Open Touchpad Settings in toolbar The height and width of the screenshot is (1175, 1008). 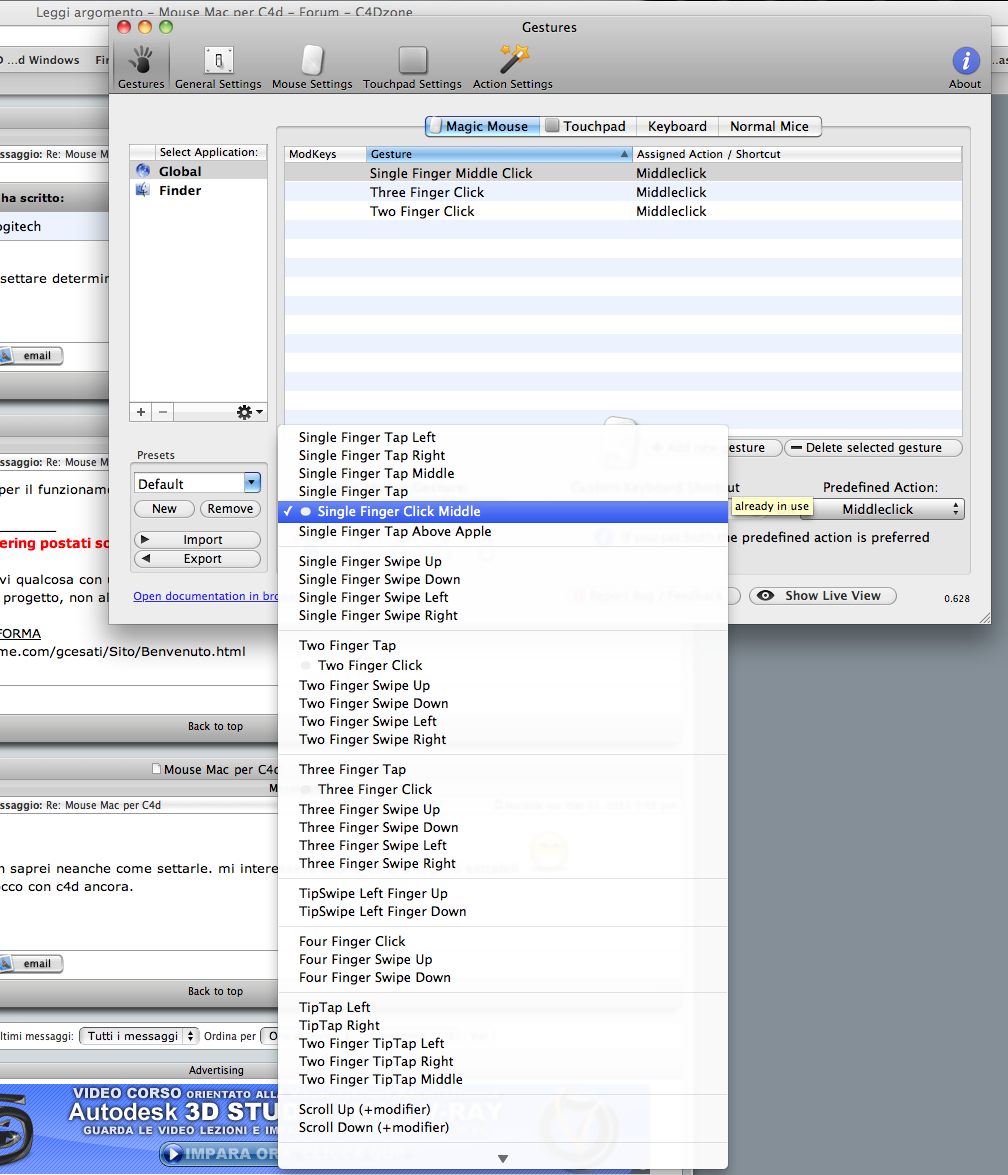(x=412, y=67)
